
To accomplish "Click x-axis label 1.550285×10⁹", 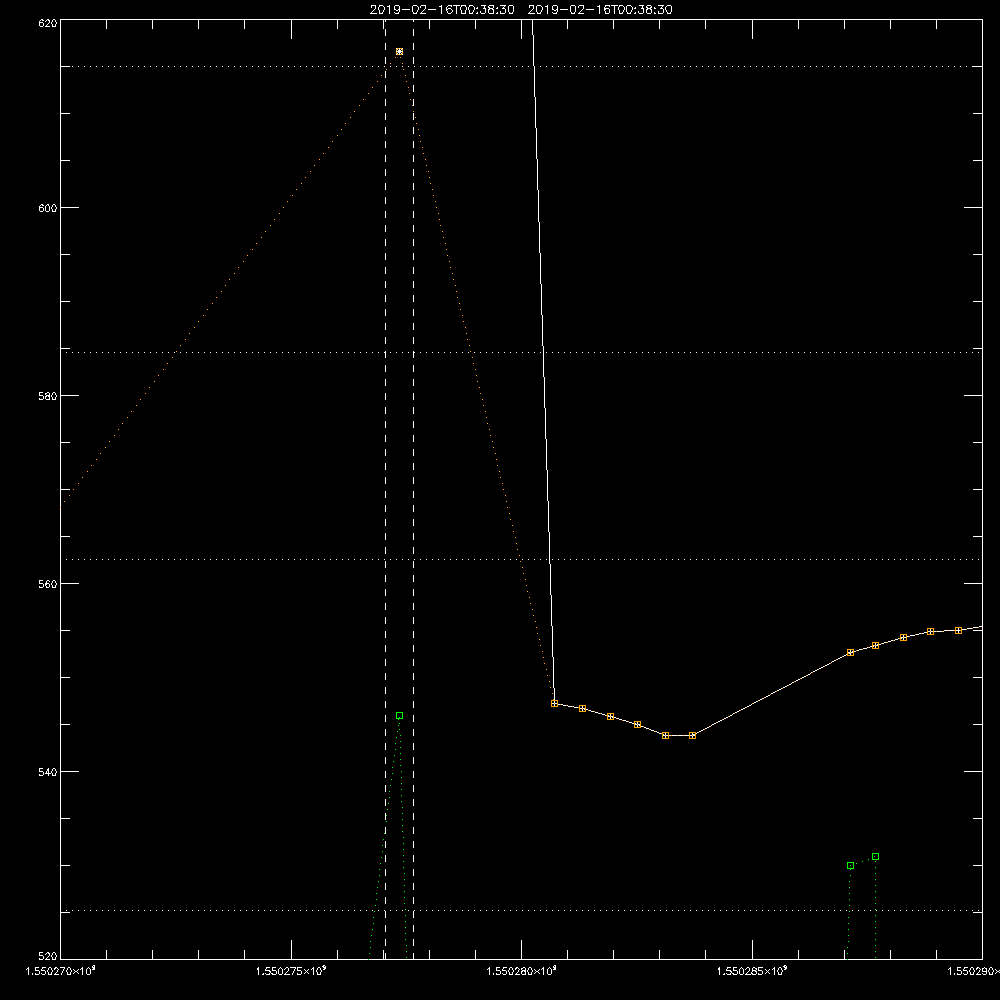I will pyautogui.click(x=753, y=971).
